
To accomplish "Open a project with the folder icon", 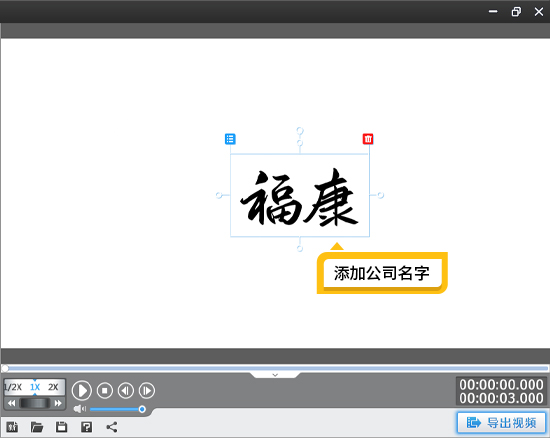I will 37,427.
